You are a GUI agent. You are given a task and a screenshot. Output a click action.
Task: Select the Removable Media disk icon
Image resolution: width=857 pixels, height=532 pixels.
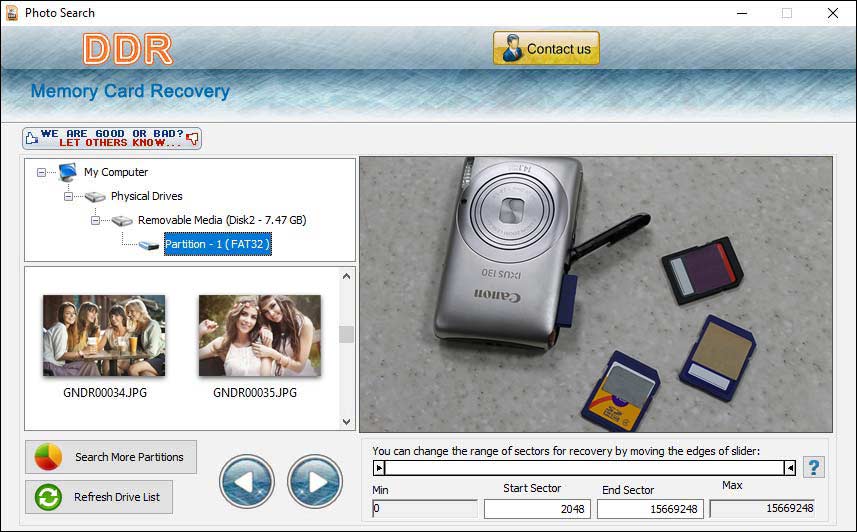122,220
